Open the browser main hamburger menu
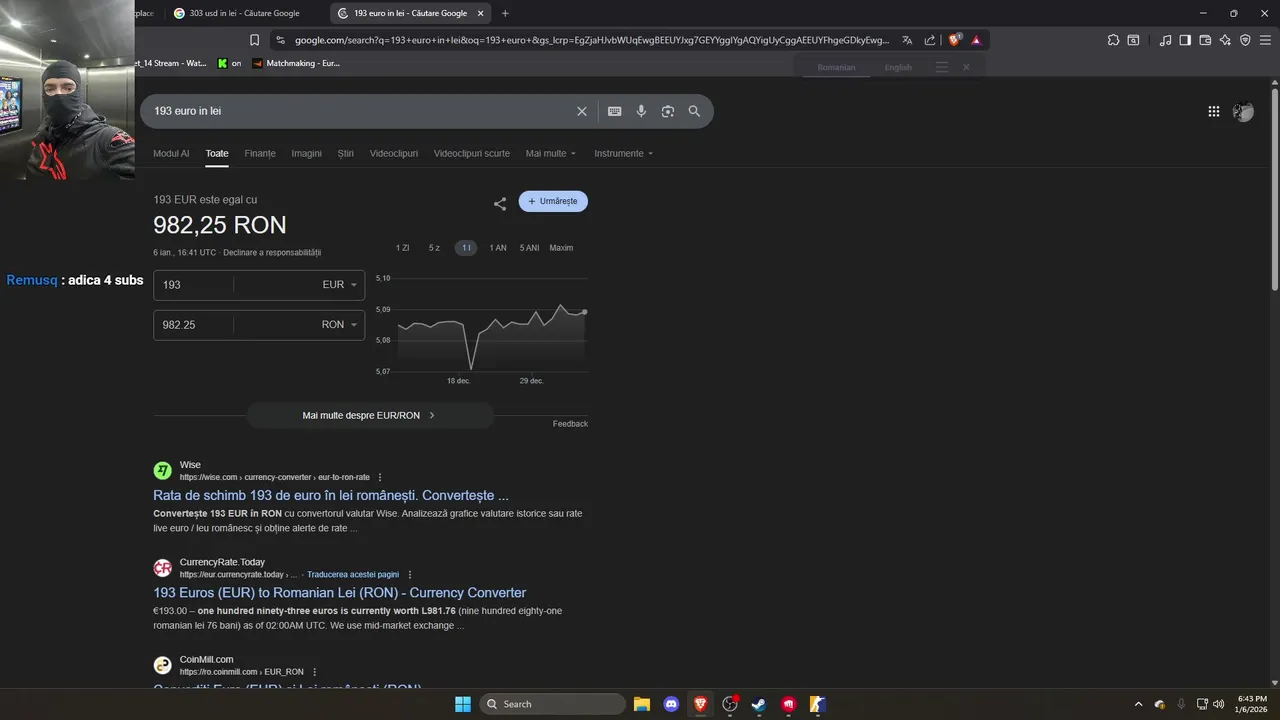The height and width of the screenshot is (720, 1280). pyautogui.click(x=1265, y=40)
